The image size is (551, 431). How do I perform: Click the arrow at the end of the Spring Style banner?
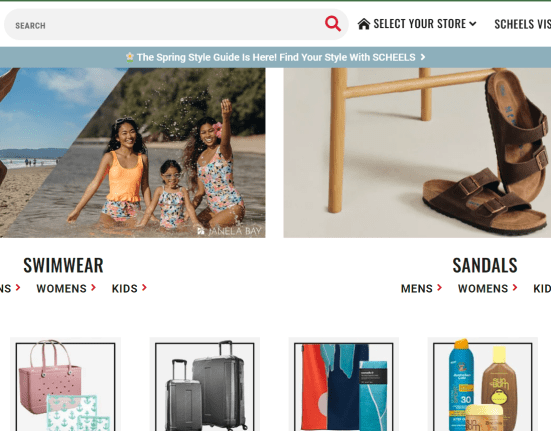coord(423,57)
